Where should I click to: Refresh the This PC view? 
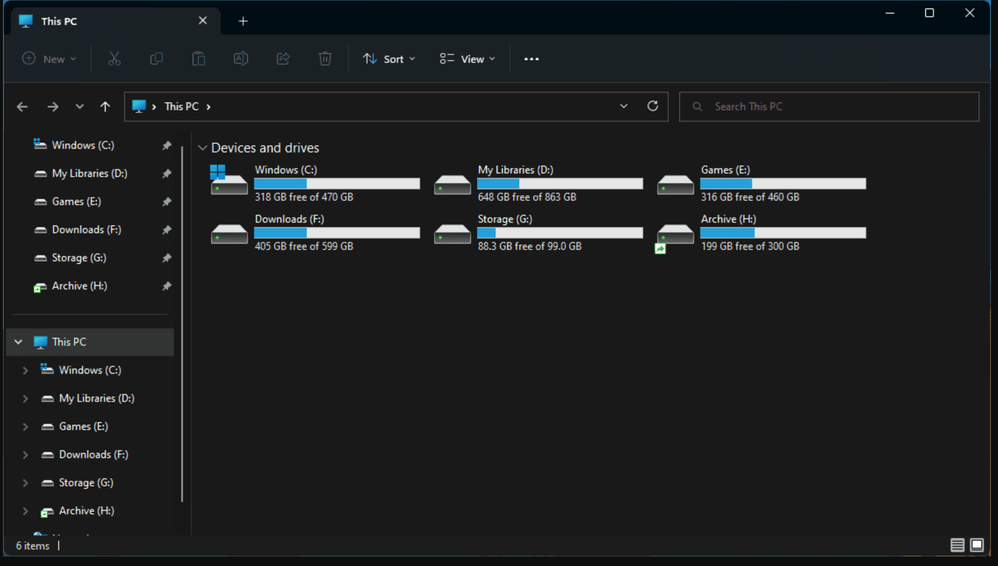point(652,106)
